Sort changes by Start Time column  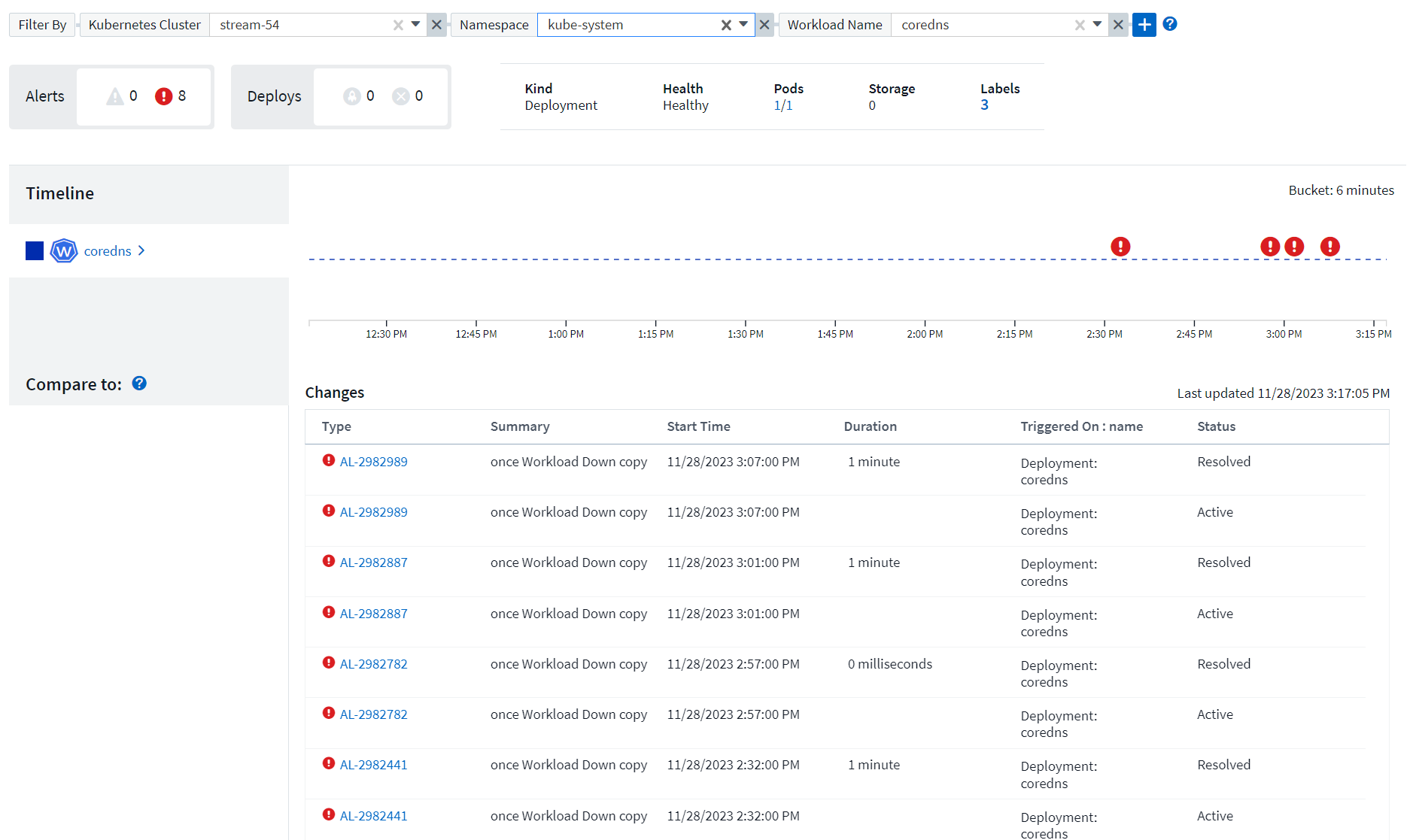[698, 426]
